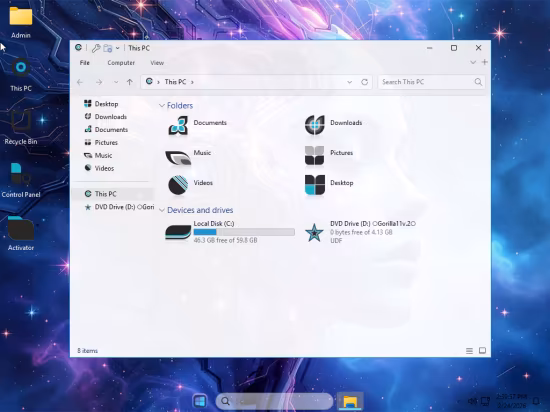Go up one level with up arrow
This screenshot has height=412, width=550.
coord(130,82)
